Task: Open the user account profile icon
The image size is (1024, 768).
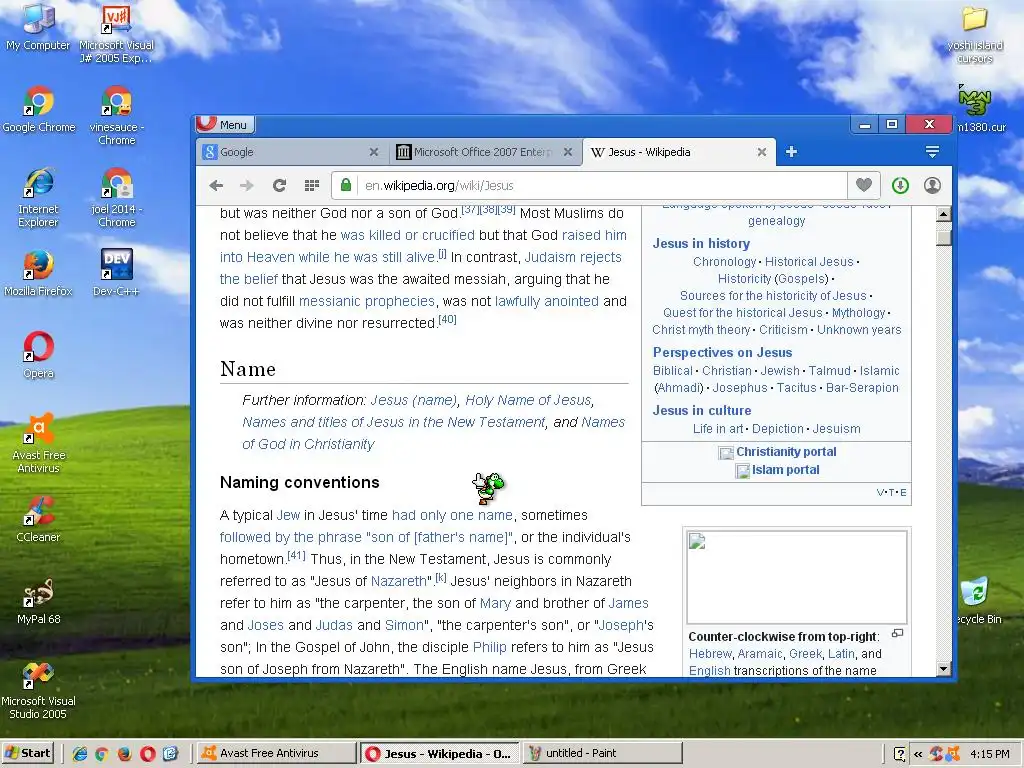Action: (x=933, y=185)
